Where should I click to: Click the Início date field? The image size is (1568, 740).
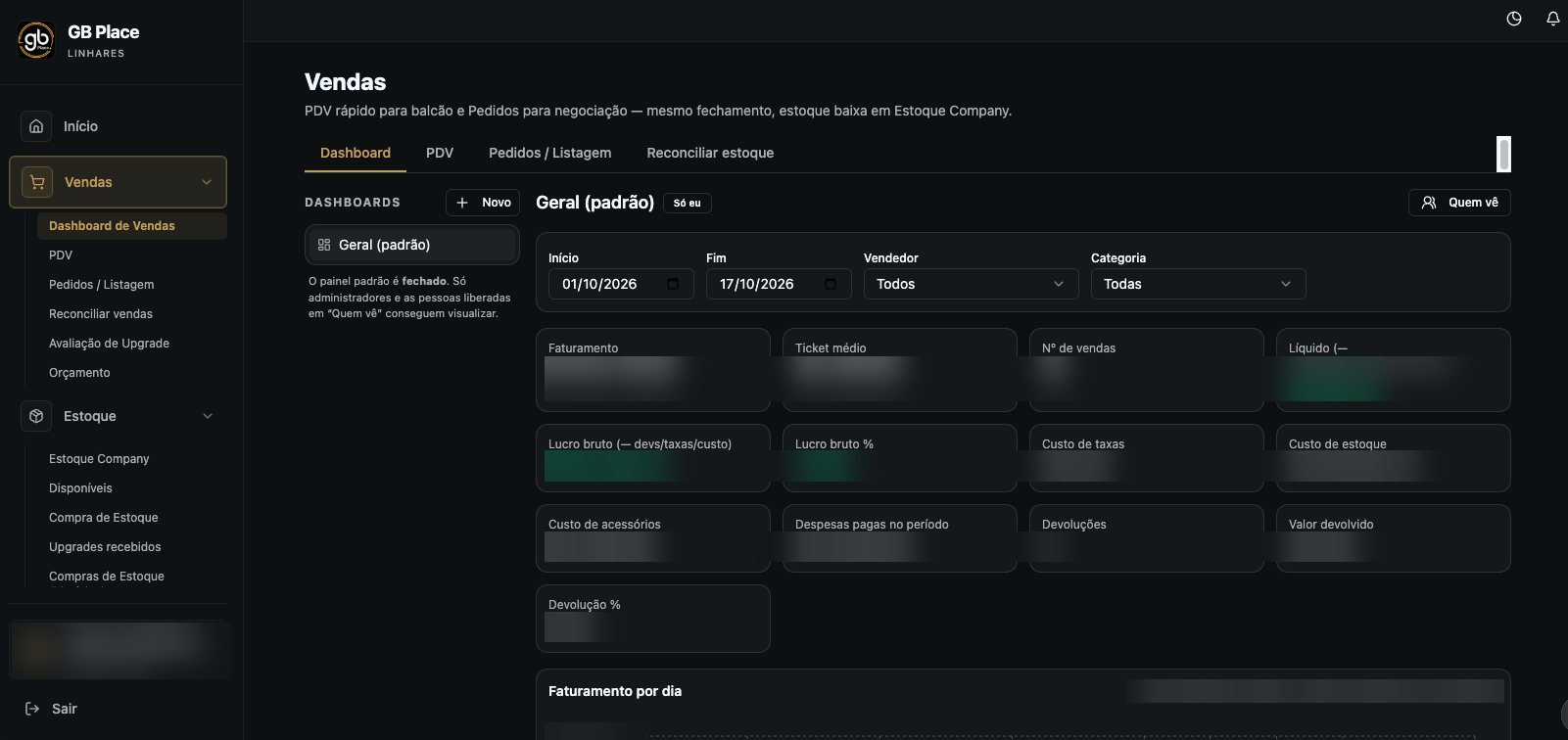(621, 284)
